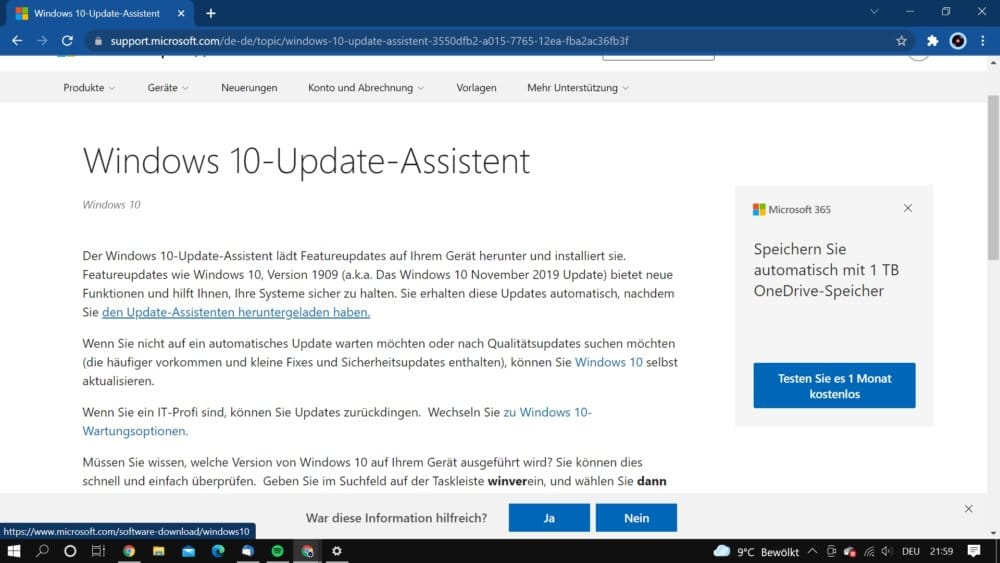
Task: Expand the Geräte menu
Action: [x=168, y=88]
